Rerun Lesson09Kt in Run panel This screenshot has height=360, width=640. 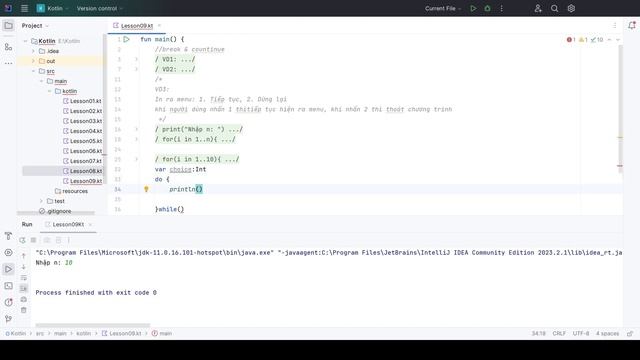(x=22, y=240)
